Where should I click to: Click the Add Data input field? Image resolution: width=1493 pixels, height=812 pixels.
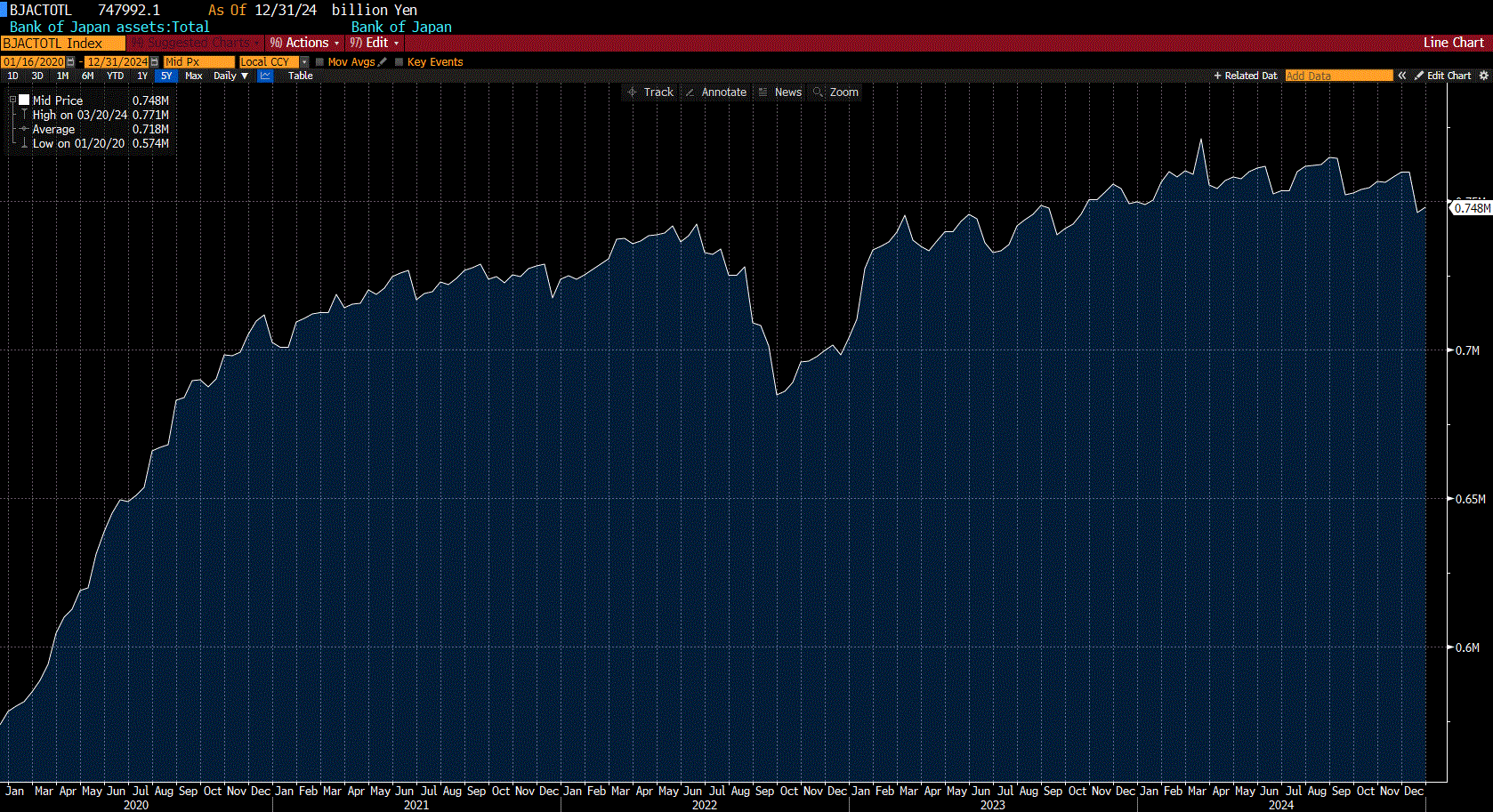click(x=1338, y=76)
